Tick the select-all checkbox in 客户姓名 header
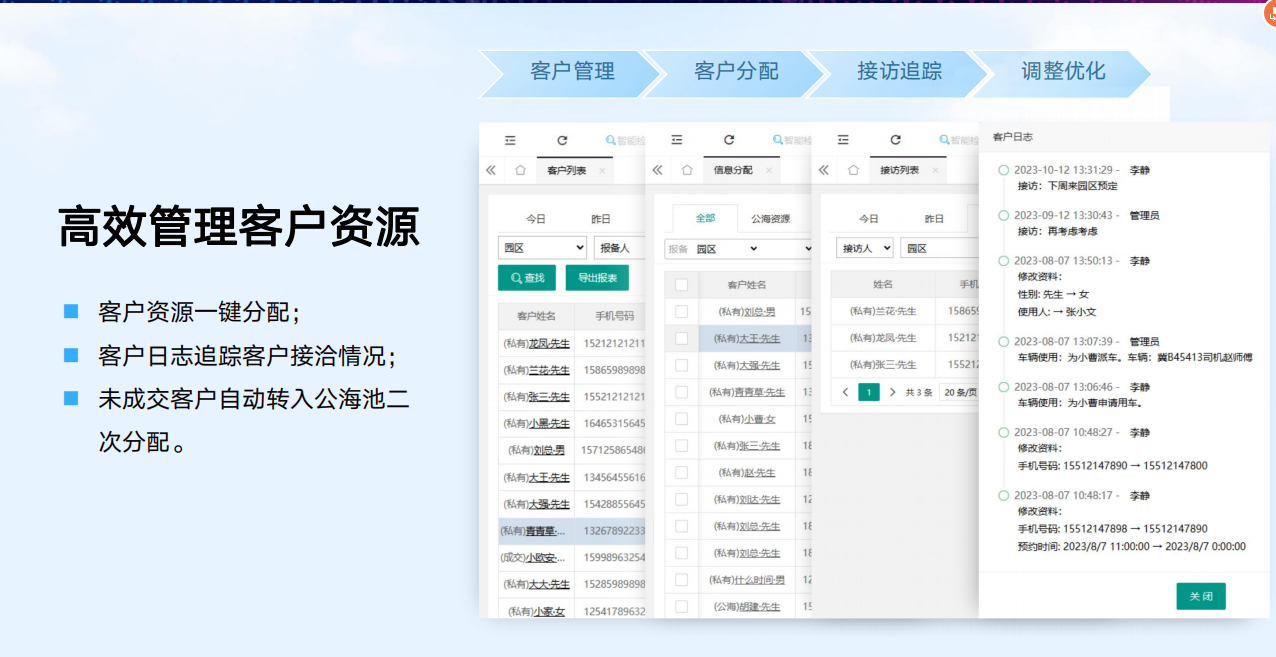 pyautogui.click(x=682, y=285)
